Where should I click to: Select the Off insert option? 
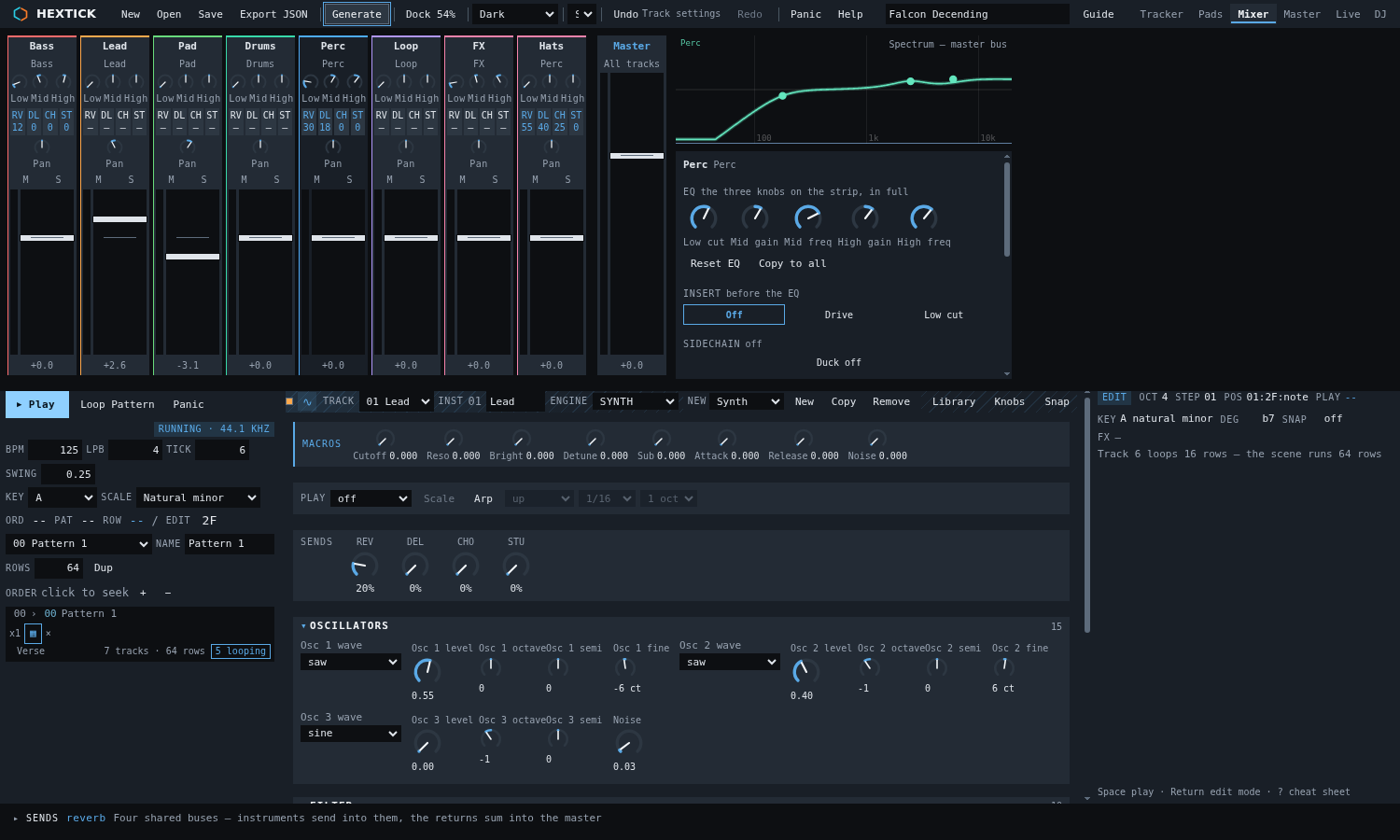[734, 315]
